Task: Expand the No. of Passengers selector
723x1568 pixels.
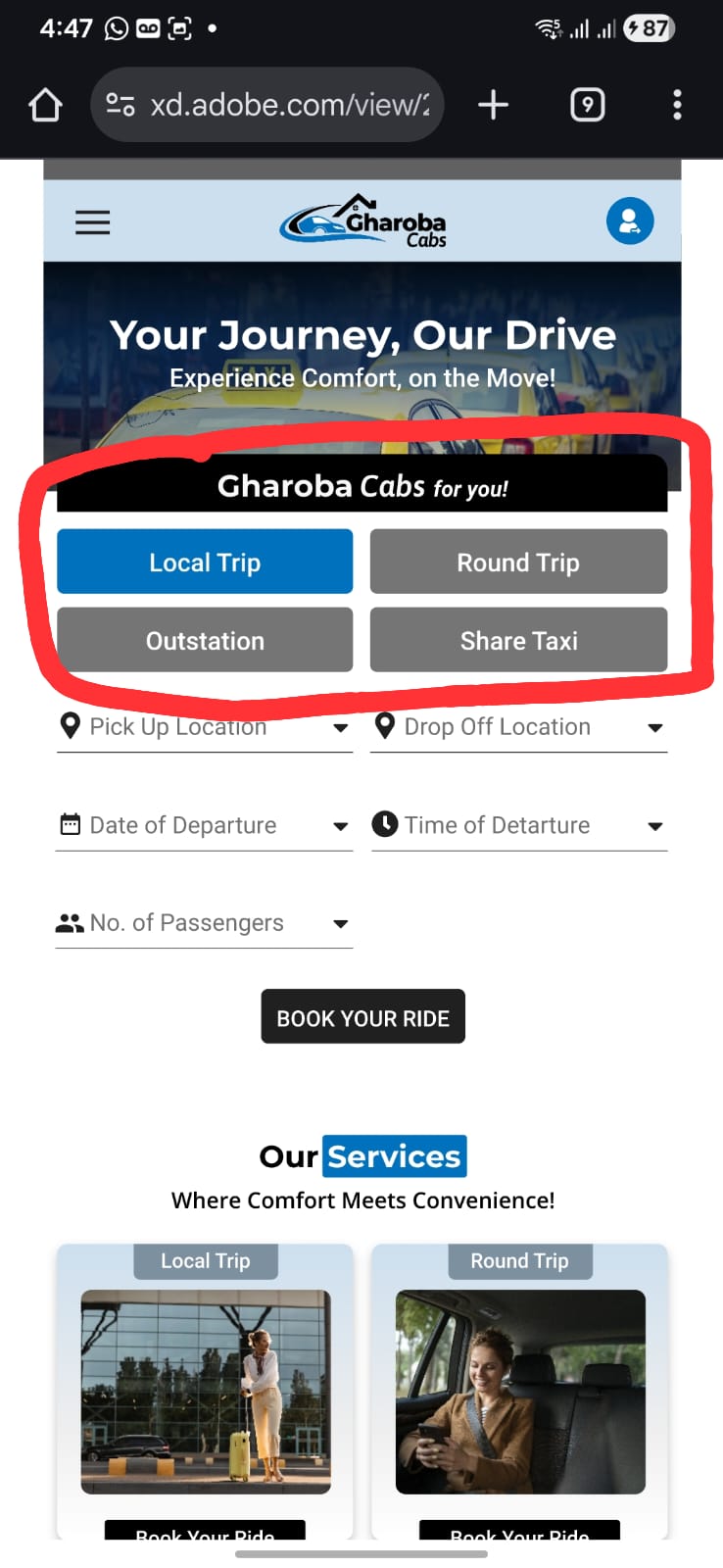Action: point(204,923)
